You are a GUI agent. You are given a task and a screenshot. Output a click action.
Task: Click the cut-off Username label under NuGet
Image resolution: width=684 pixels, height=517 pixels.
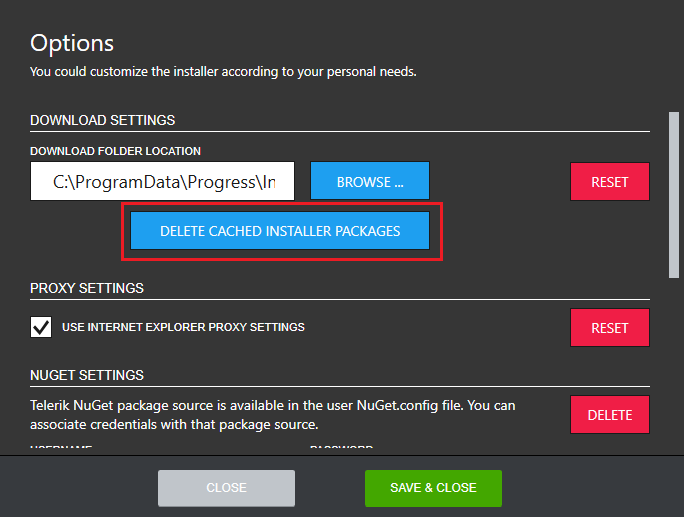click(61, 448)
